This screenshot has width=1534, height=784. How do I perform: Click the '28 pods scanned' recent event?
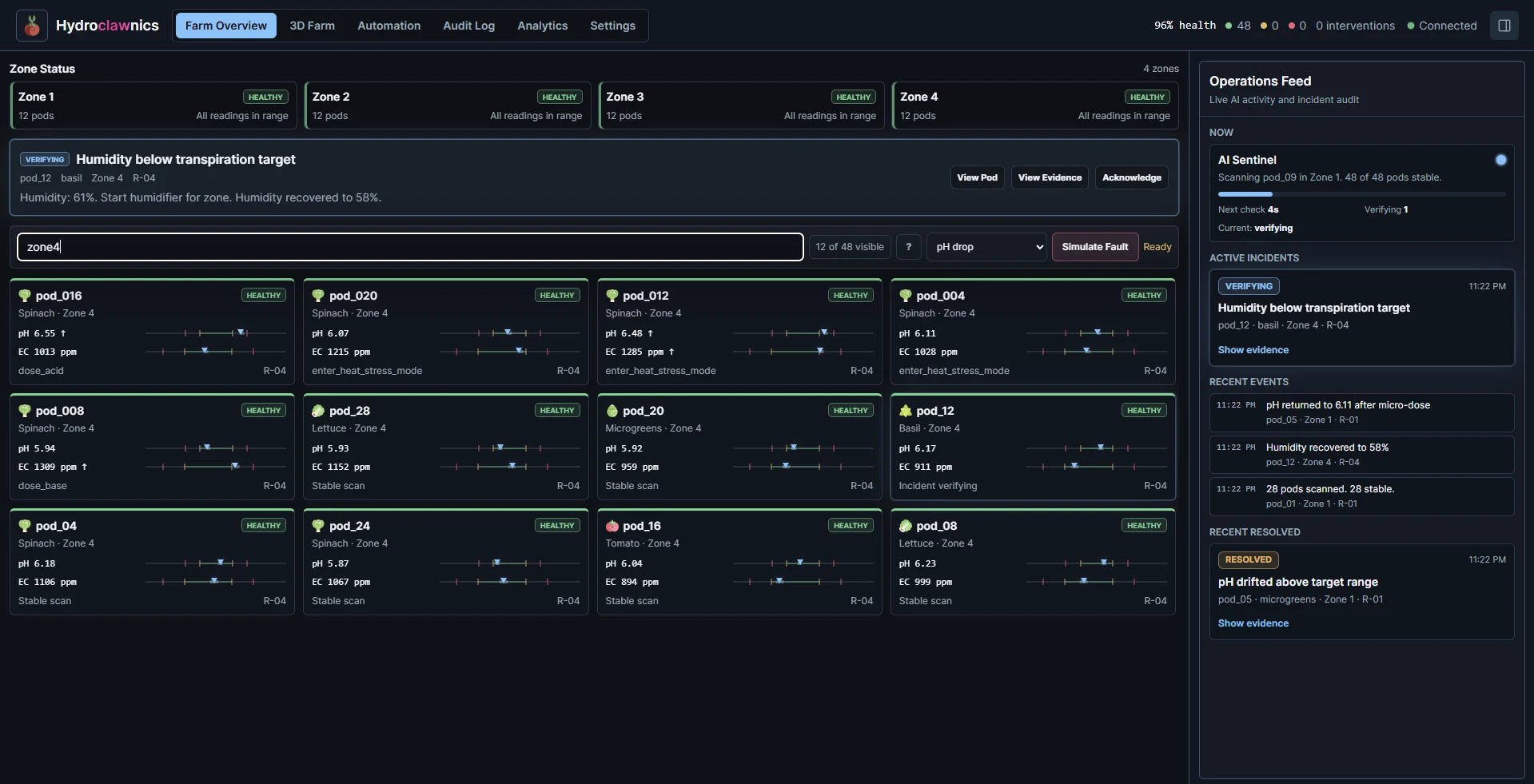pyautogui.click(x=1361, y=496)
